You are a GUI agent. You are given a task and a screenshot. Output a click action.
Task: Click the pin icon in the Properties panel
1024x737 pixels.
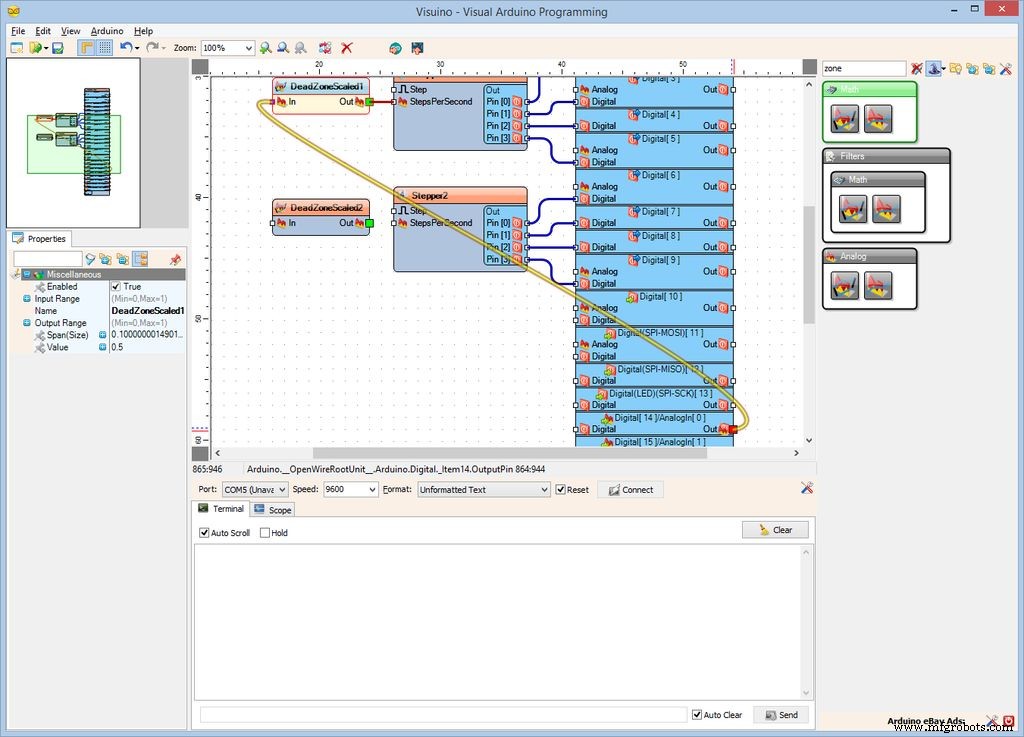coord(177,259)
